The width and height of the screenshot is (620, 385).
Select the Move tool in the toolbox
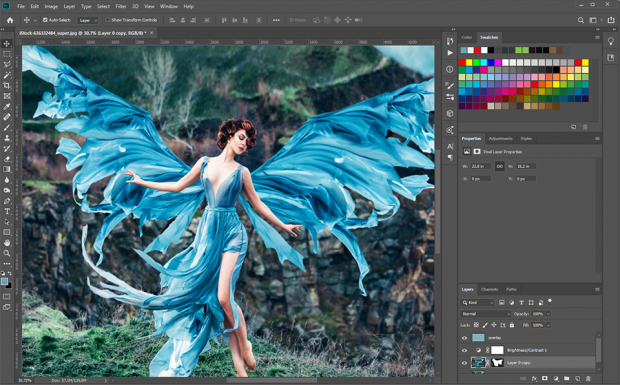coord(7,44)
